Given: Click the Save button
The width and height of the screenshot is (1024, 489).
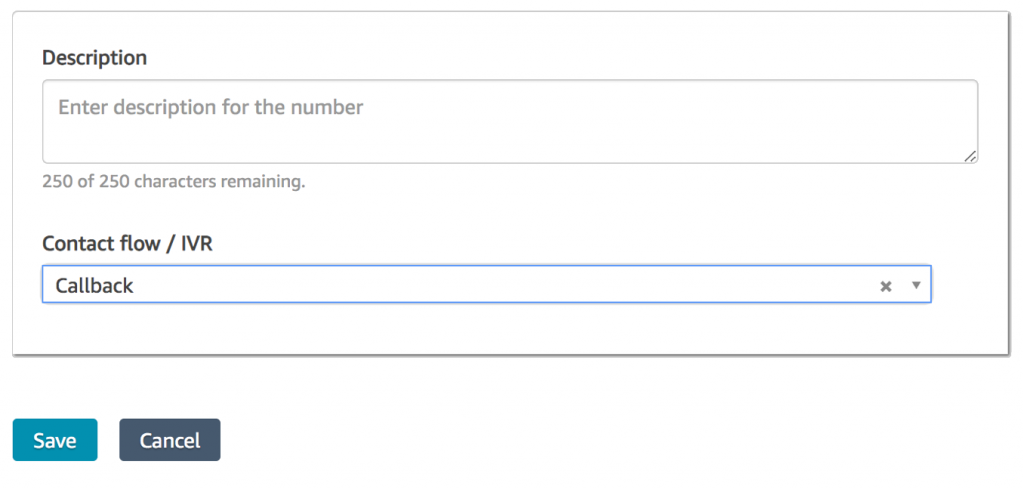Looking at the screenshot, I should (x=55, y=440).
